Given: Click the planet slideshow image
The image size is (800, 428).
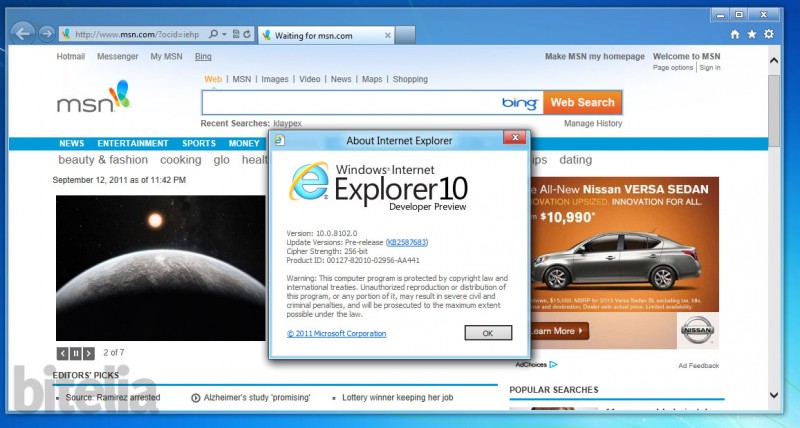Looking at the screenshot, I should (x=161, y=268).
